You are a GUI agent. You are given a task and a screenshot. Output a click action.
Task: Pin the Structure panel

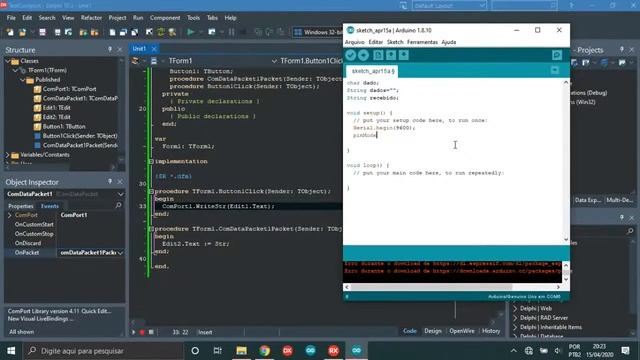coord(110,49)
